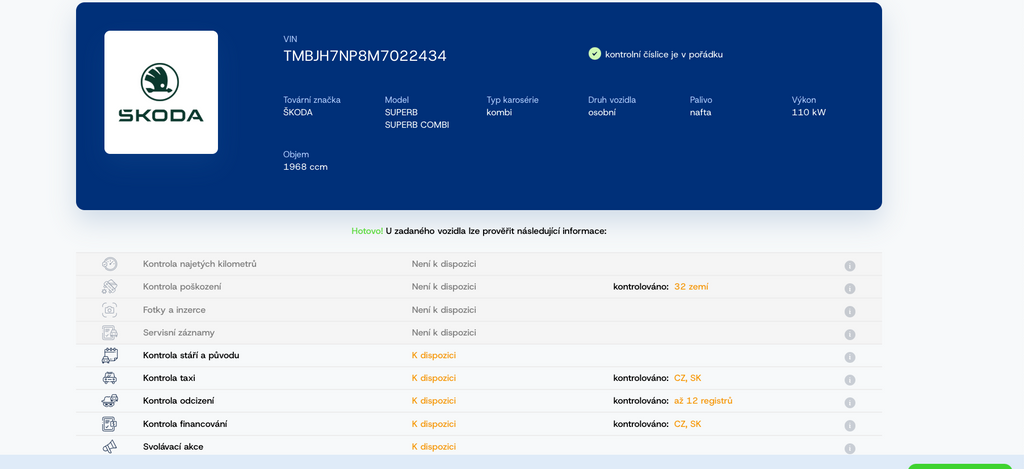Click the odometer icon for Kontrola najetých kilometrů
The height and width of the screenshot is (469, 1024).
coord(110,264)
